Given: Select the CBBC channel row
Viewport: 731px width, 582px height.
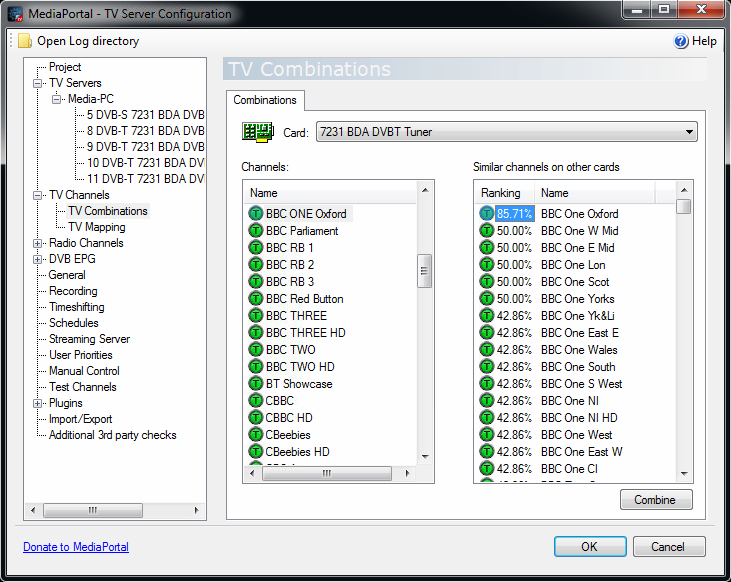Looking at the screenshot, I should pyautogui.click(x=279, y=401).
